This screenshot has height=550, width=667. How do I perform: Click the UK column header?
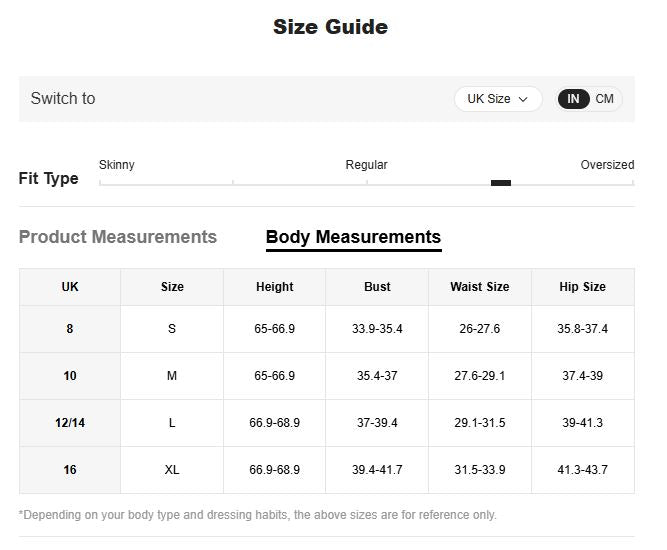click(70, 287)
